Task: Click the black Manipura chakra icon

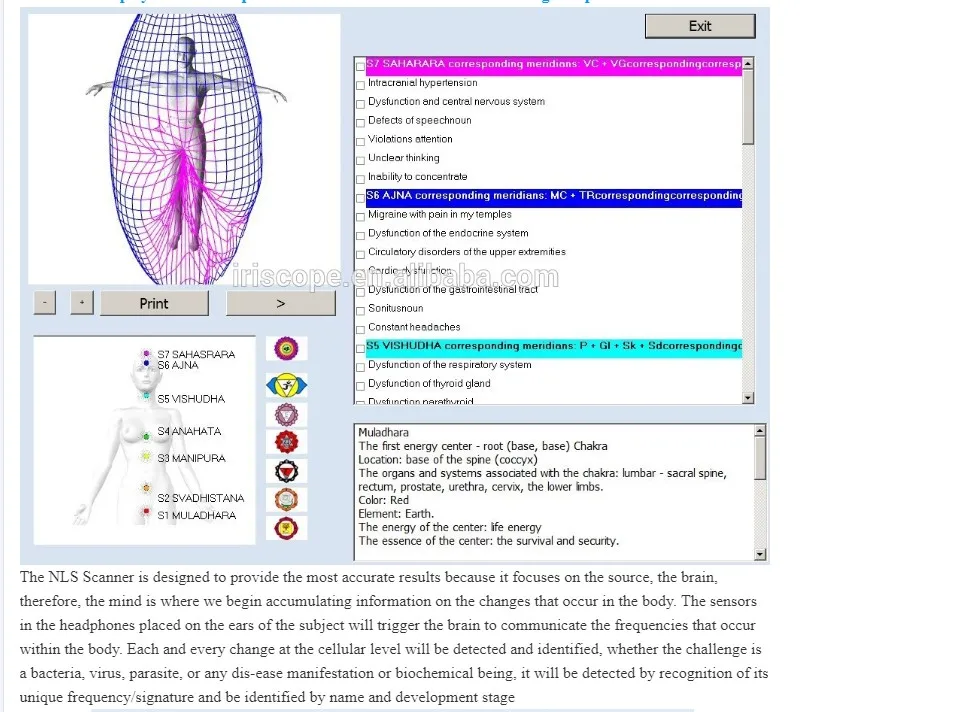Action: click(286, 472)
